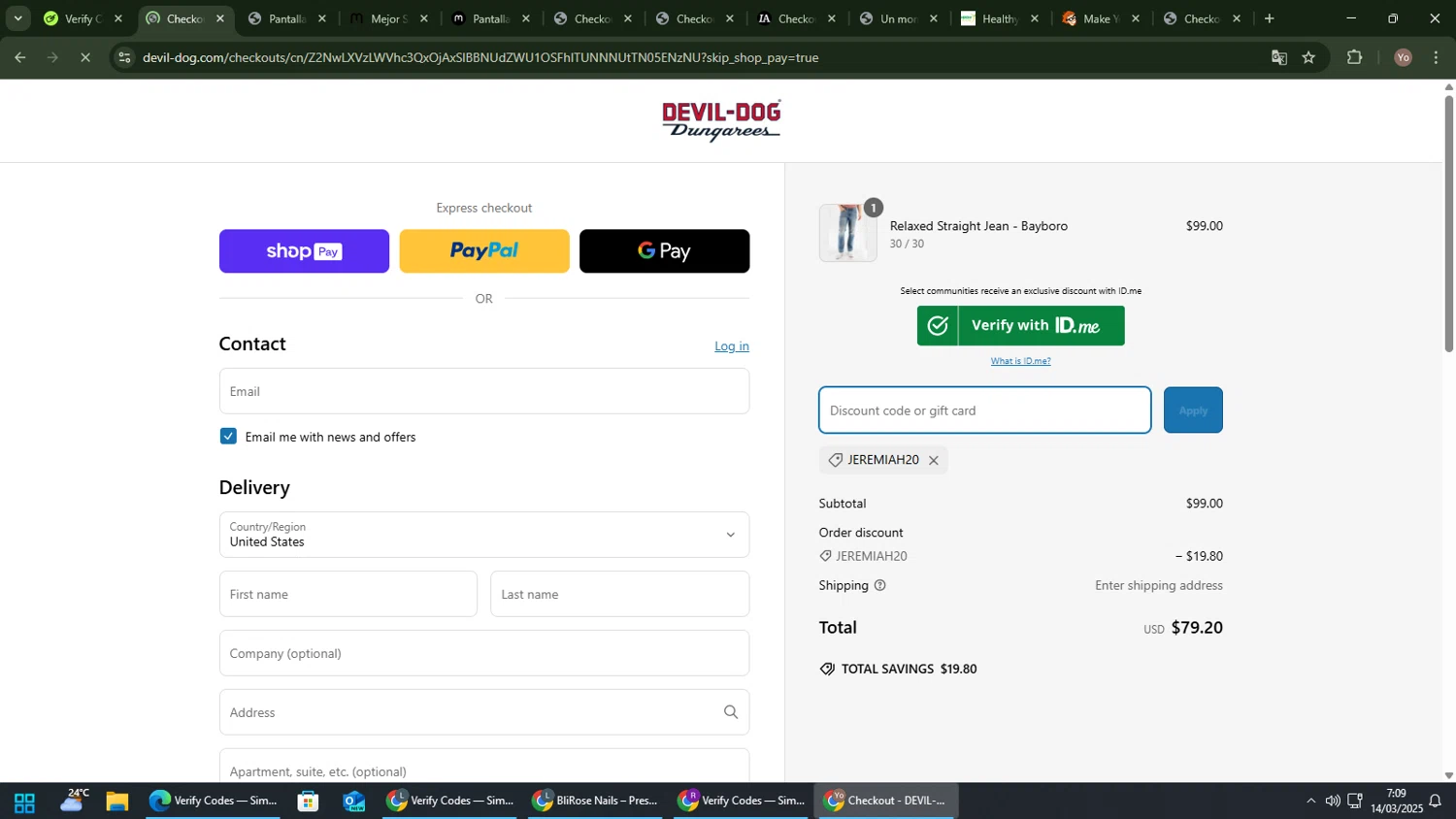Open Outlook from taskbar
Image resolution: width=1456 pixels, height=819 pixels.
pos(354,802)
